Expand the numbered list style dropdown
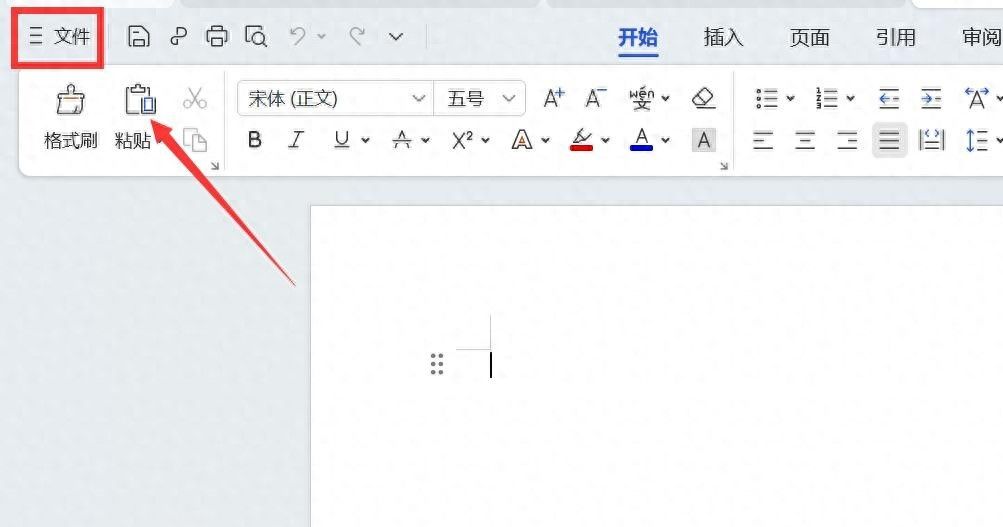This screenshot has width=1003, height=527. (x=851, y=98)
